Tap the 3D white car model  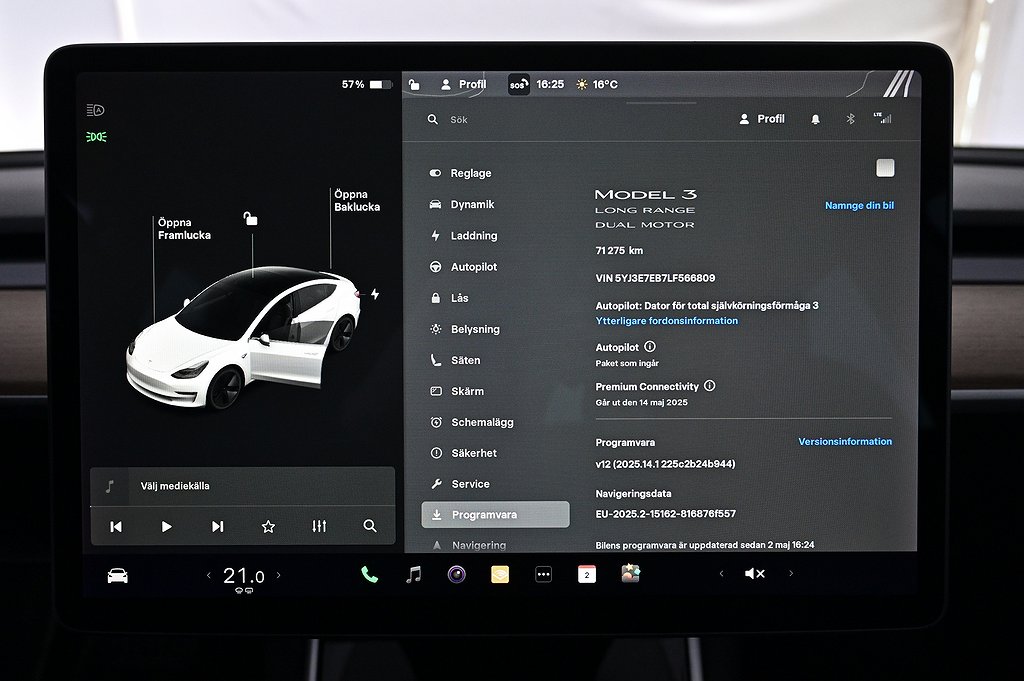click(x=242, y=338)
